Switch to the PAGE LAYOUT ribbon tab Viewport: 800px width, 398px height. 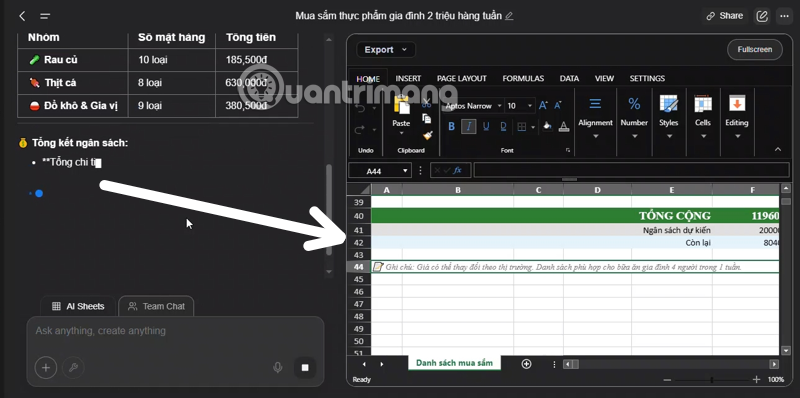coord(462,79)
